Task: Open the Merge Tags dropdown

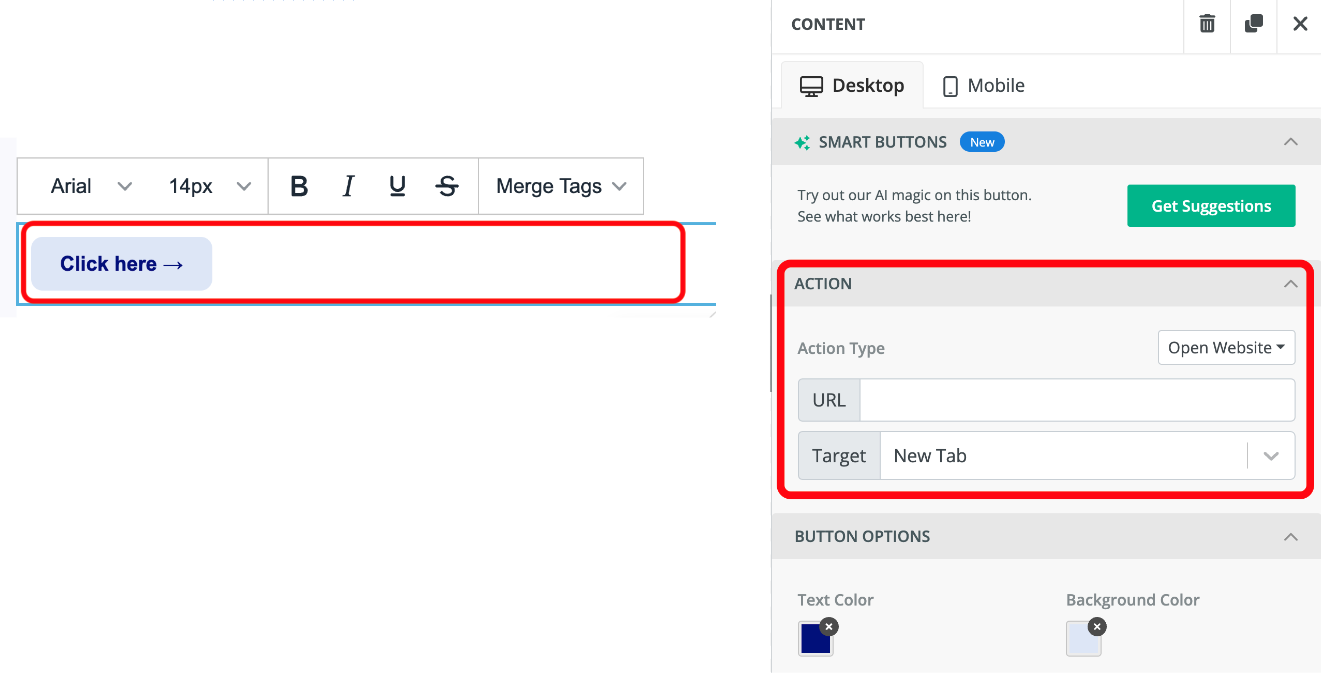Action: click(x=561, y=186)
